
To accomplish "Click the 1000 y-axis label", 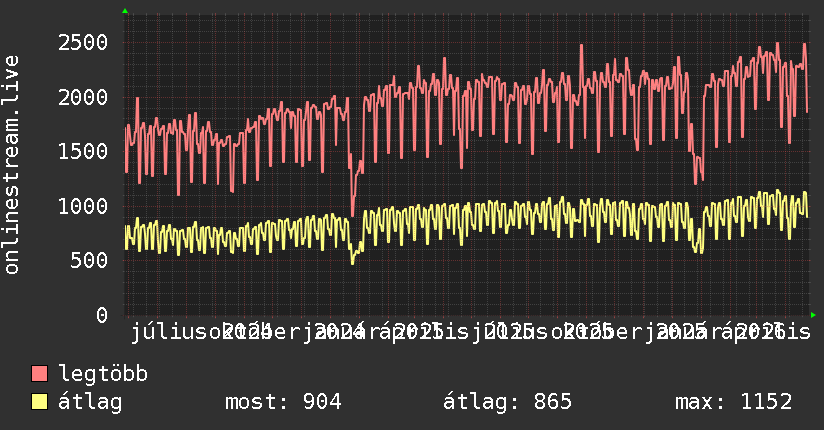I will click(x=83, y=206).
